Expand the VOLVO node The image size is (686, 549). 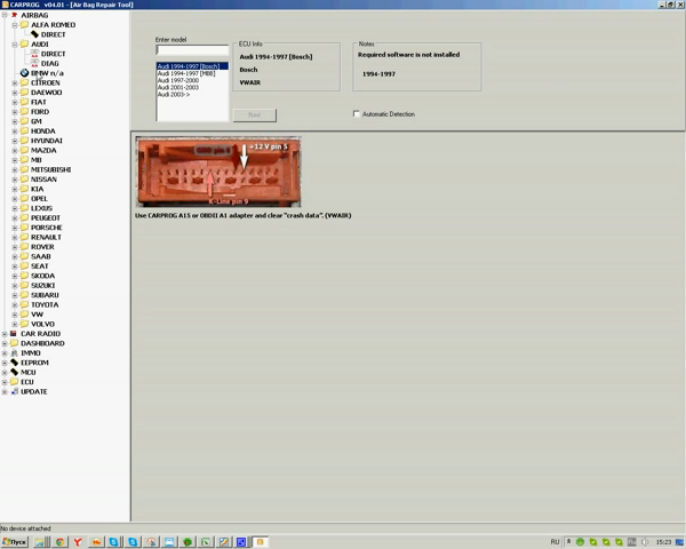pyautogui.click(x=14, y=324)
